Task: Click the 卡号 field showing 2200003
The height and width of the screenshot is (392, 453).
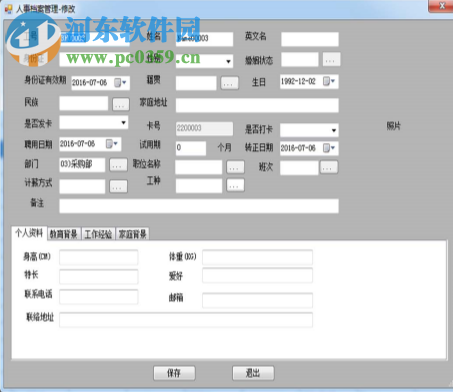Action: pyautogui.click(x=204, y=128)
